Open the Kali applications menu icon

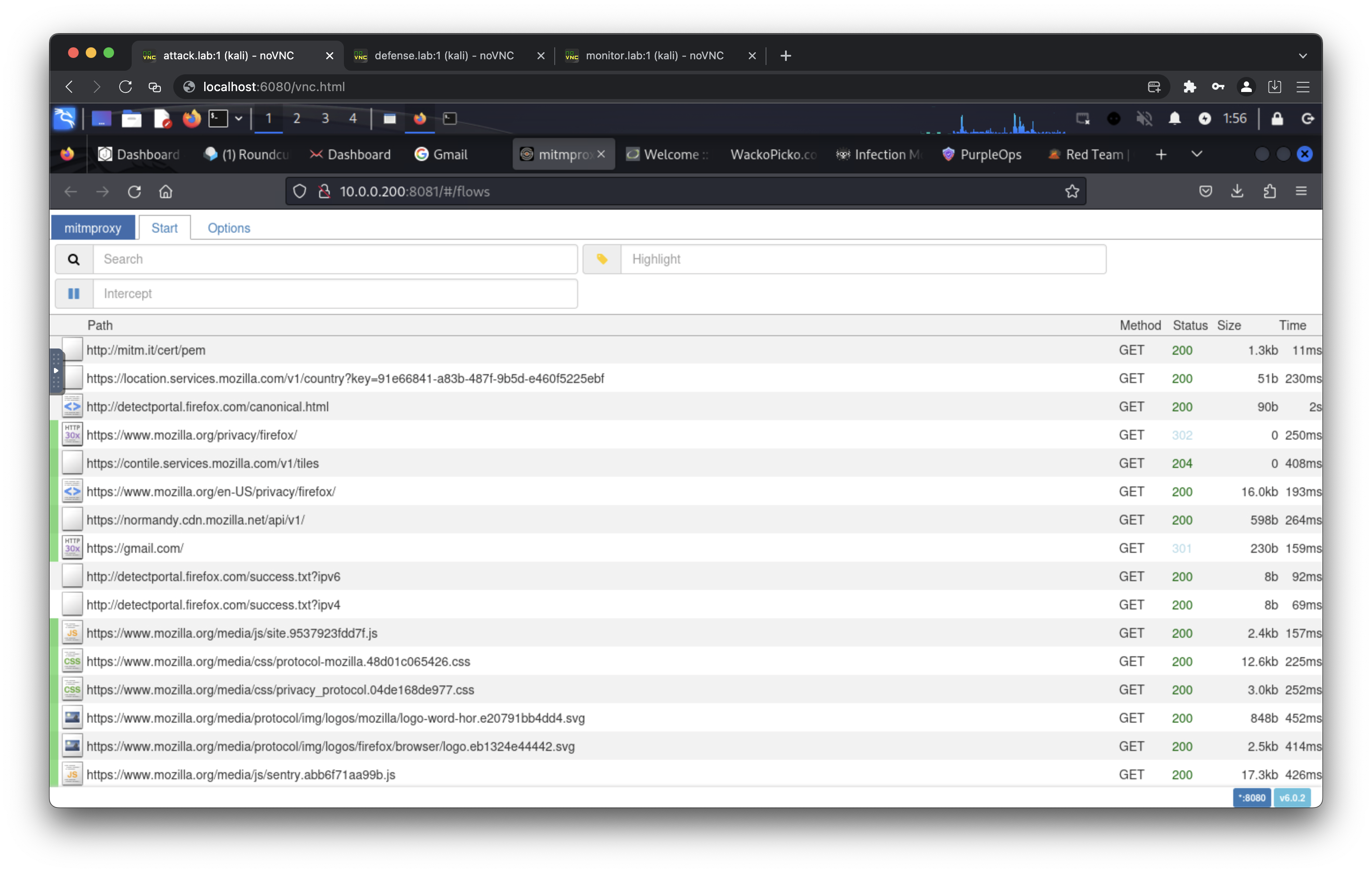tap(65, 119)
